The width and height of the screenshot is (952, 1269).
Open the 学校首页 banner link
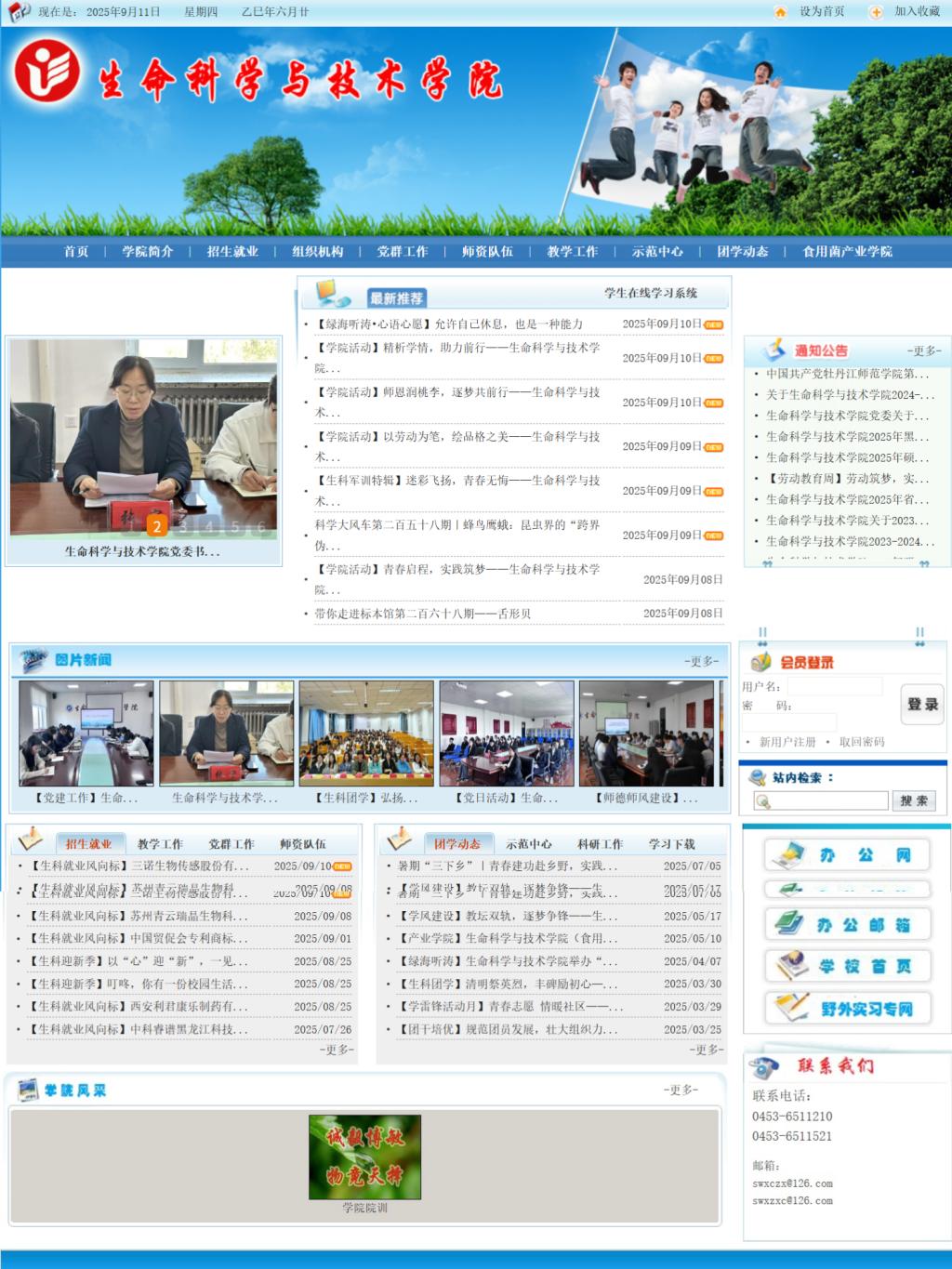click(847, 966)
